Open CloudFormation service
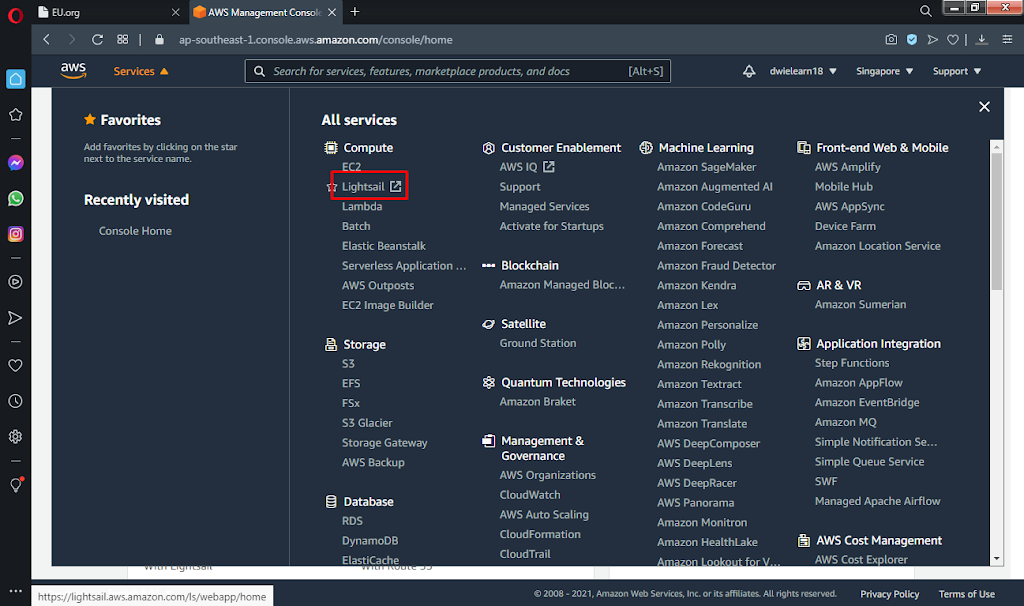The image size is (1024, 606). coord(539,534)
